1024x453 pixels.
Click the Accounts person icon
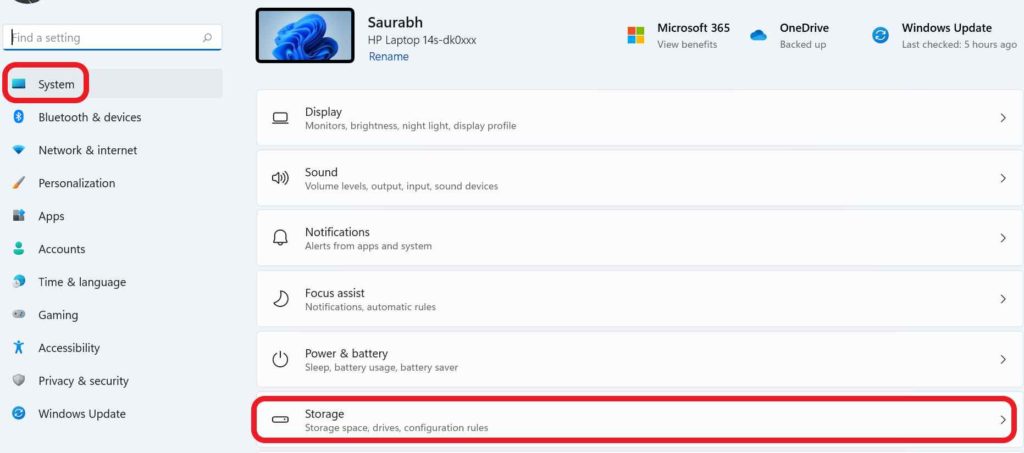[19, 249]
